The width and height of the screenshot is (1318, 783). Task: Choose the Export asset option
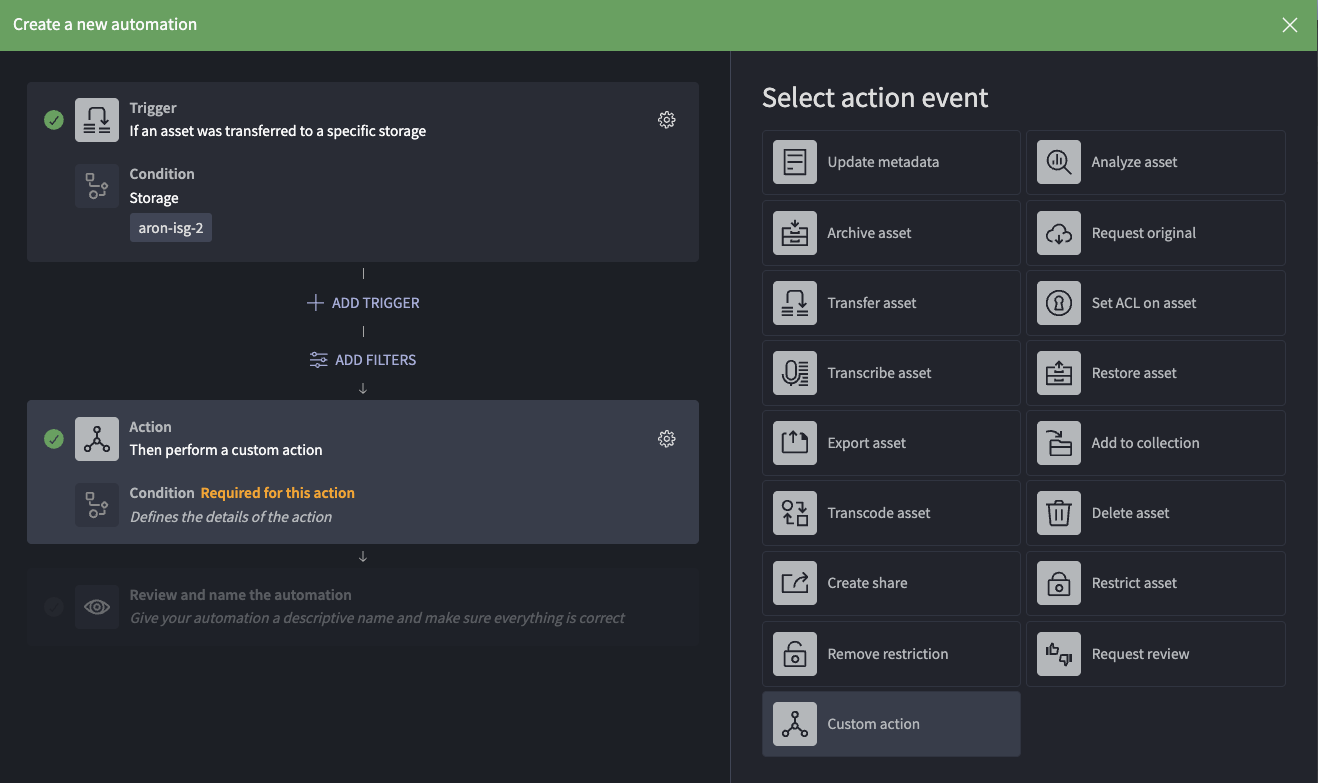click(x=891, y=443)
